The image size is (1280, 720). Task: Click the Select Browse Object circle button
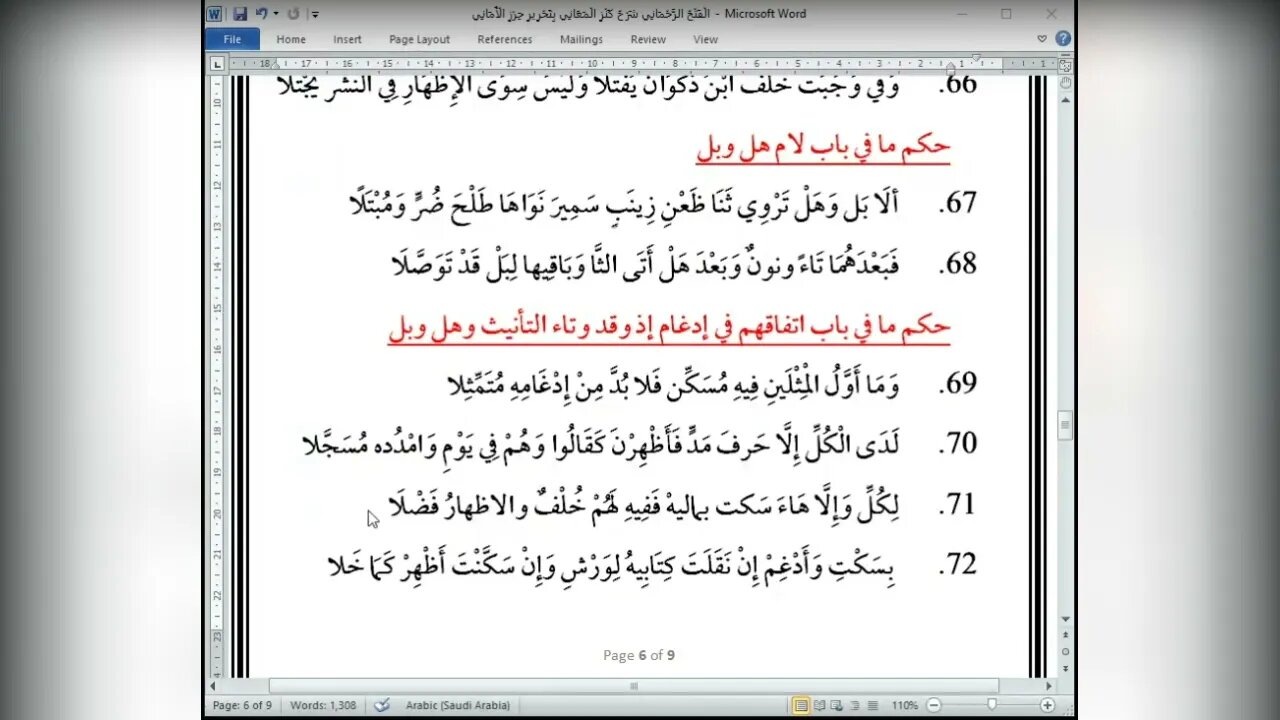pyautogui.click(x=1065, y=653)
